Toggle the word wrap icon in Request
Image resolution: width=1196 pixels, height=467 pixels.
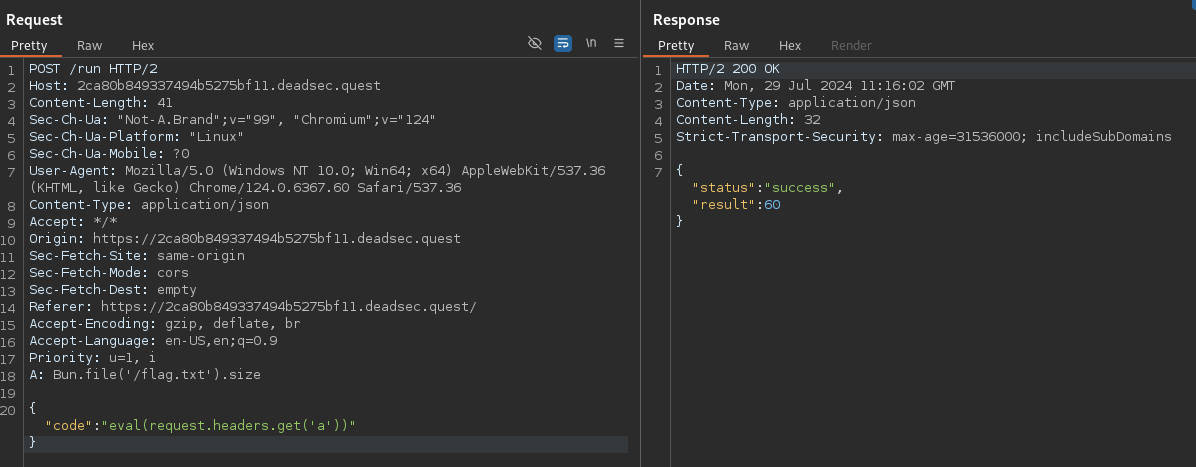[563, 43]
